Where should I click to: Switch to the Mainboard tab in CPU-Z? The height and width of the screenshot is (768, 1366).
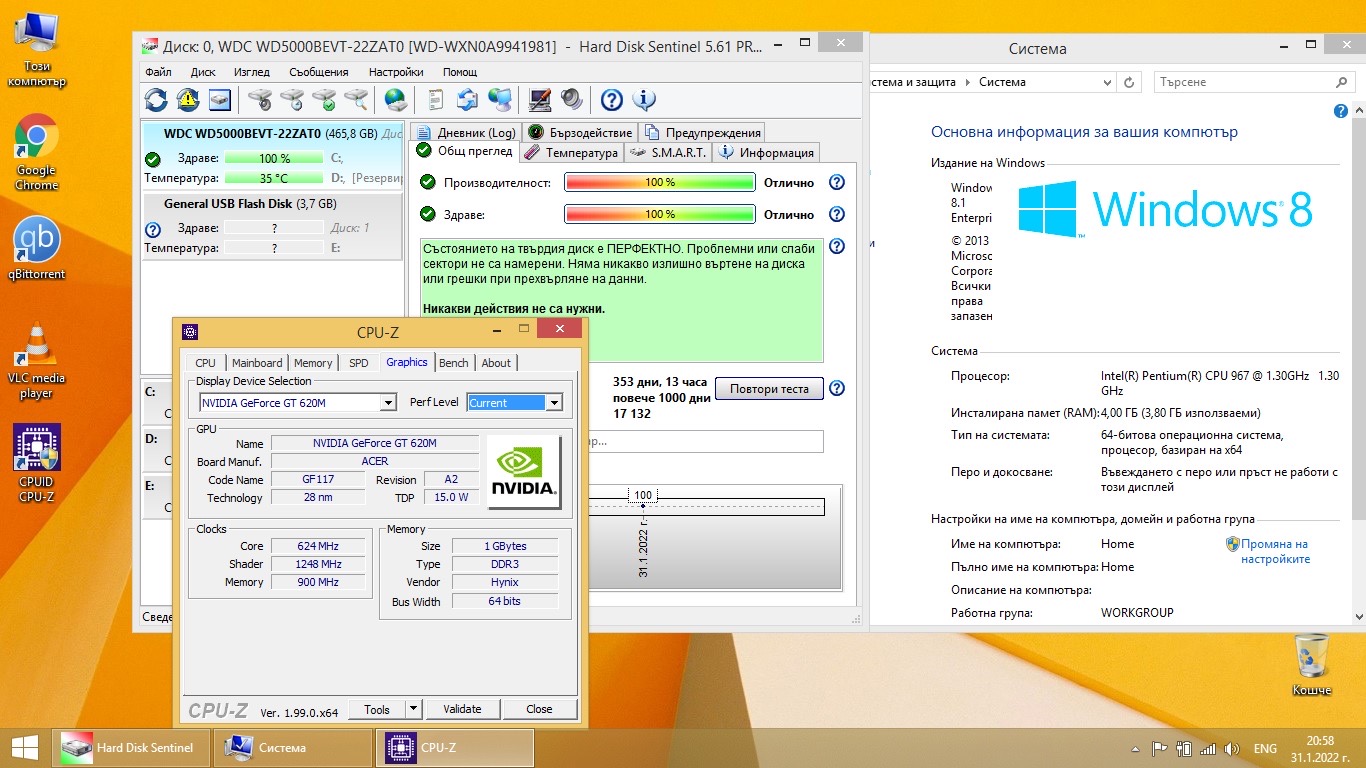(257, 363)
